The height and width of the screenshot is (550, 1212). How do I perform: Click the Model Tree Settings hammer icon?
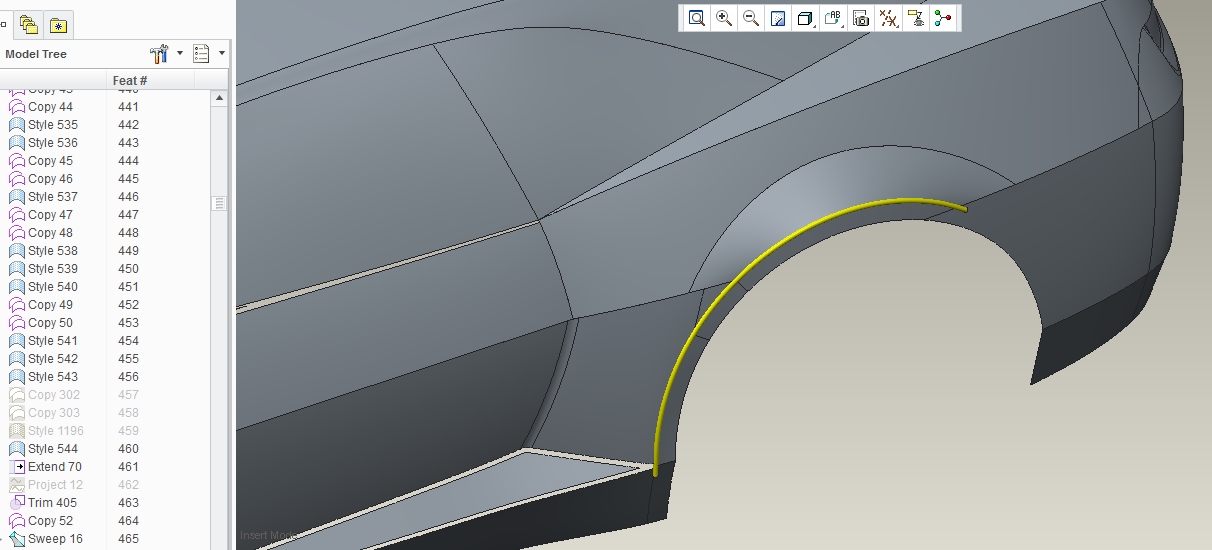[159, 53]
